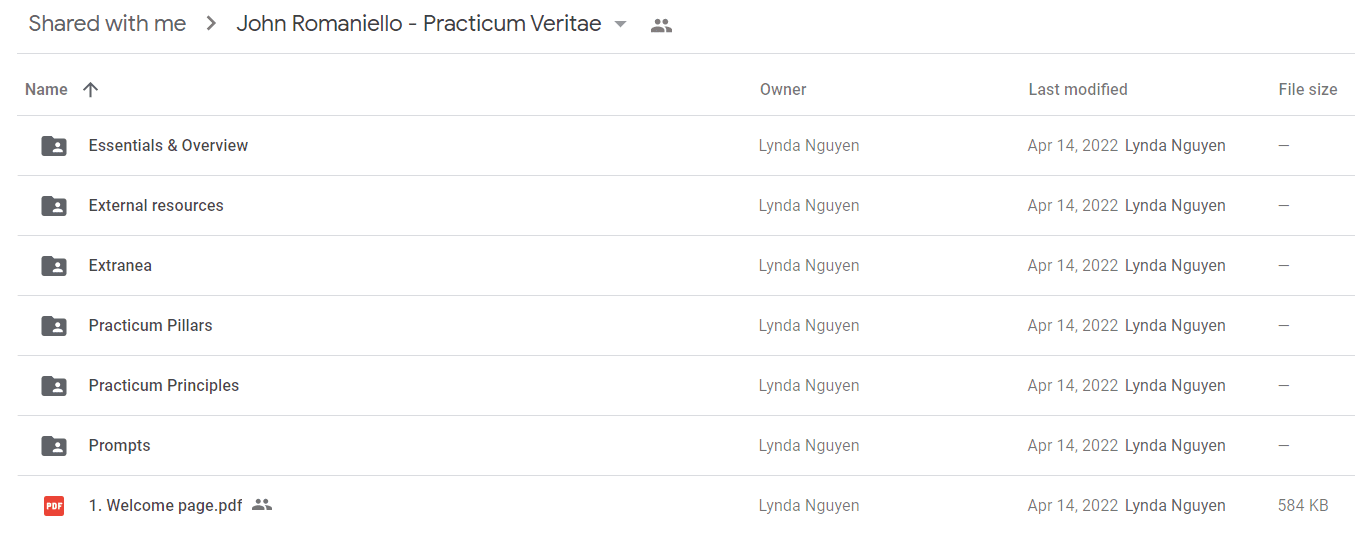Click the External resources folder icon
Image resolution: width=1355 pixels, height=535 pixels.
[x=54, y=206]
